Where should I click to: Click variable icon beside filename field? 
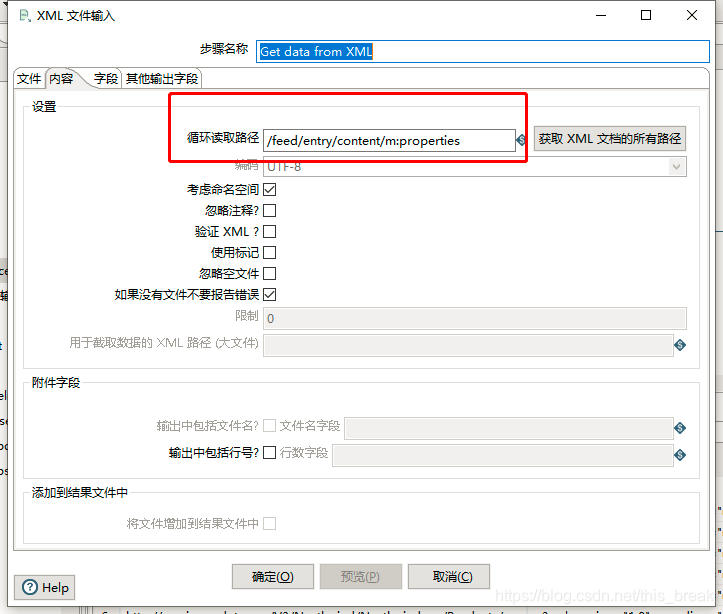[680, 428]
